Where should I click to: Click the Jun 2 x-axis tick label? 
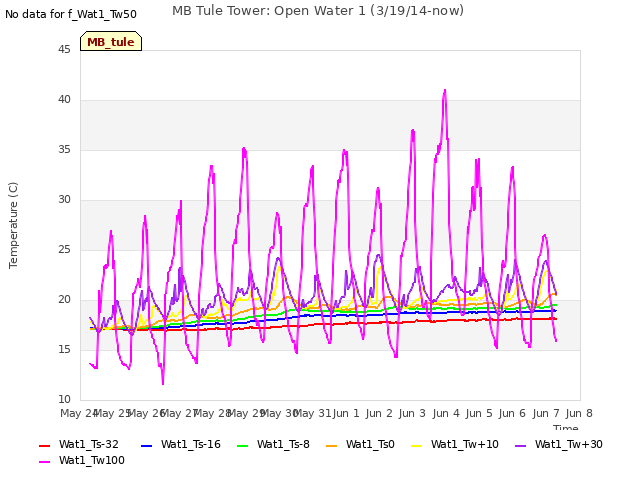[379, 413]
